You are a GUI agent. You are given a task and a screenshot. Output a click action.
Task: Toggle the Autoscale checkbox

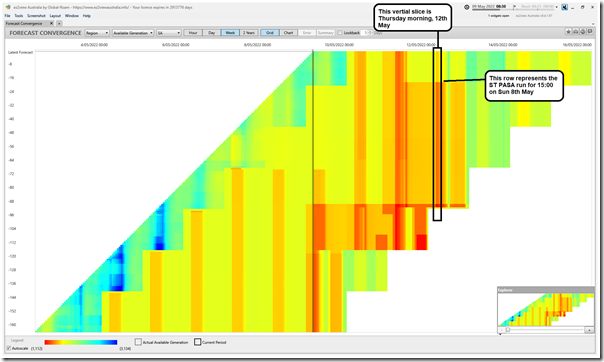[8, 348]
